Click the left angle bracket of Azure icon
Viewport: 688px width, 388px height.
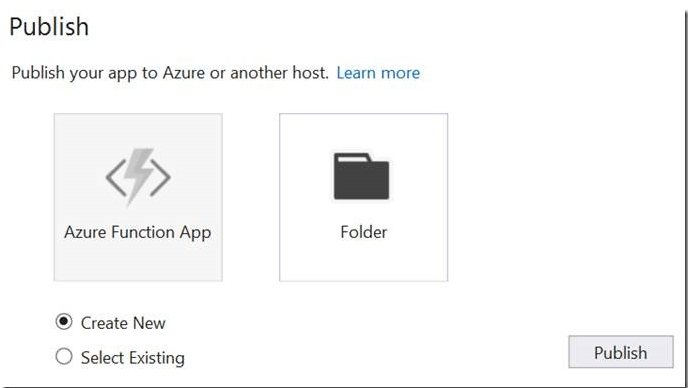click(x=116, y=177)
